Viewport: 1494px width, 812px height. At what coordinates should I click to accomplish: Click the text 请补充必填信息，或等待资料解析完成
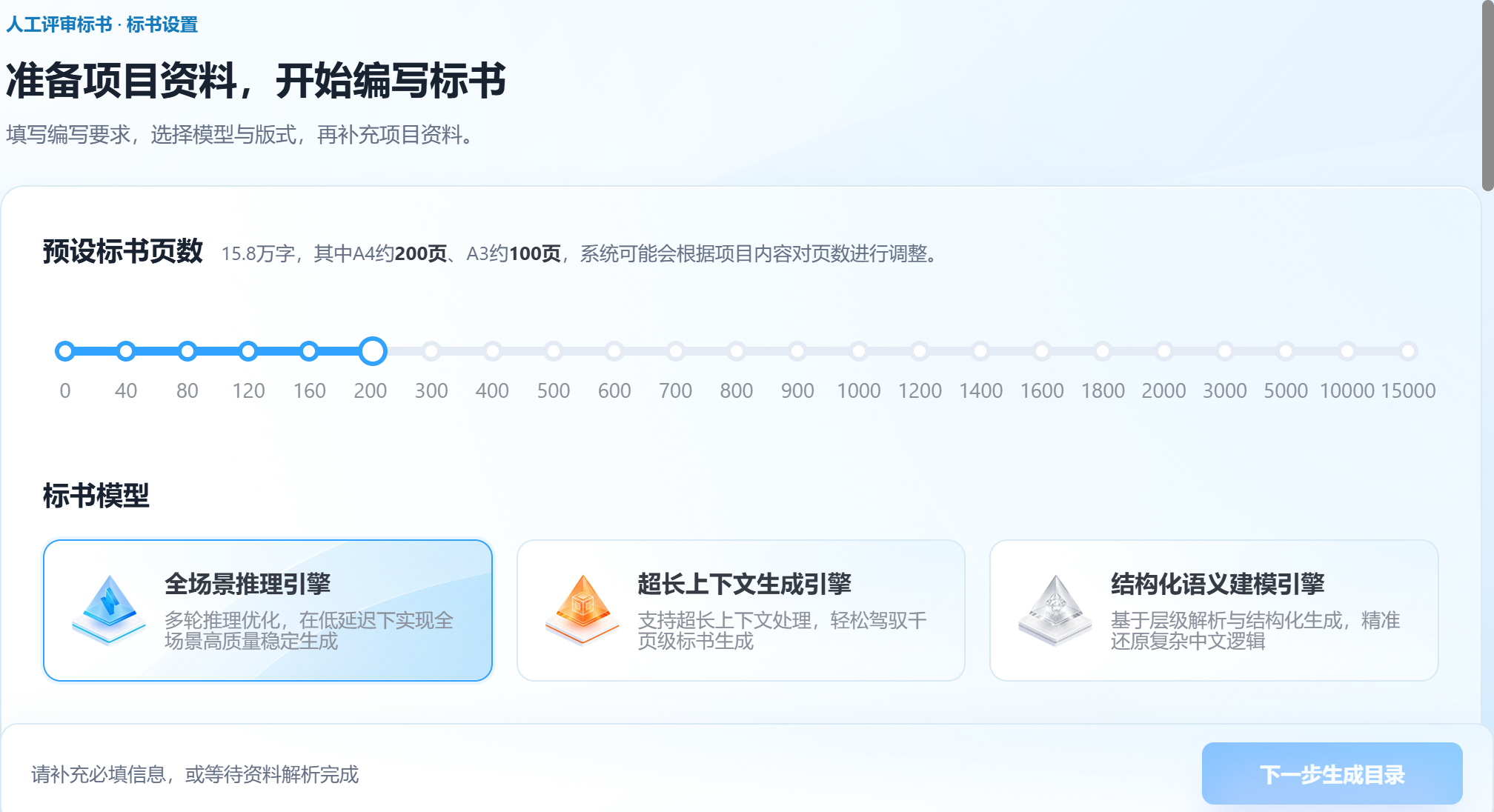(195, 774)
